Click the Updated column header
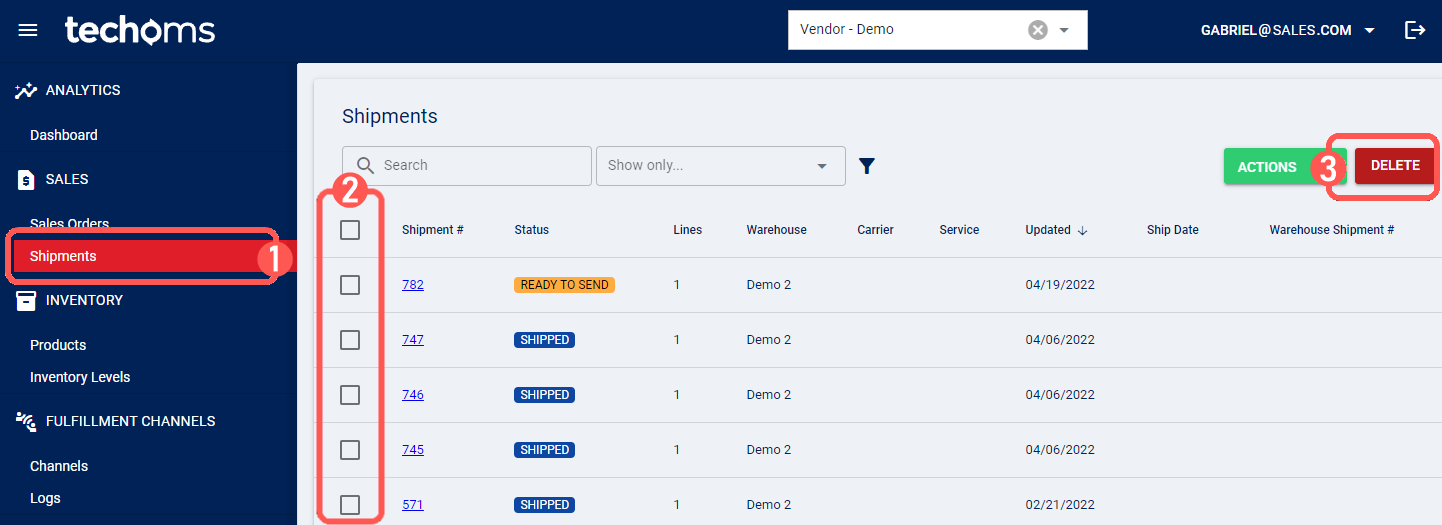The width and height of the screenshot is (1442, 525). (1048, 230)
